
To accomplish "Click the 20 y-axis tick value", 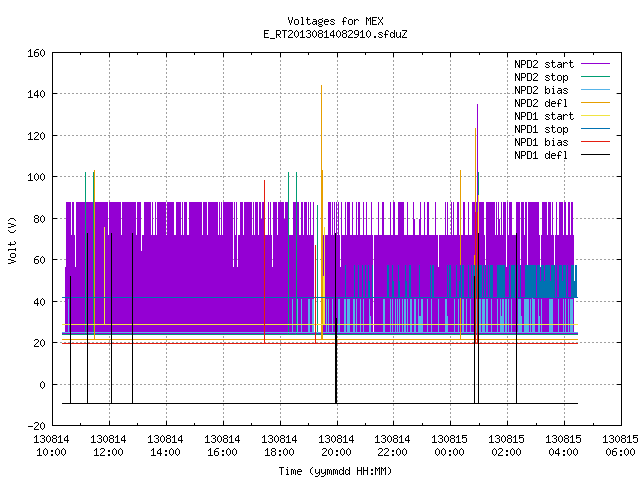I will (39, 343).
